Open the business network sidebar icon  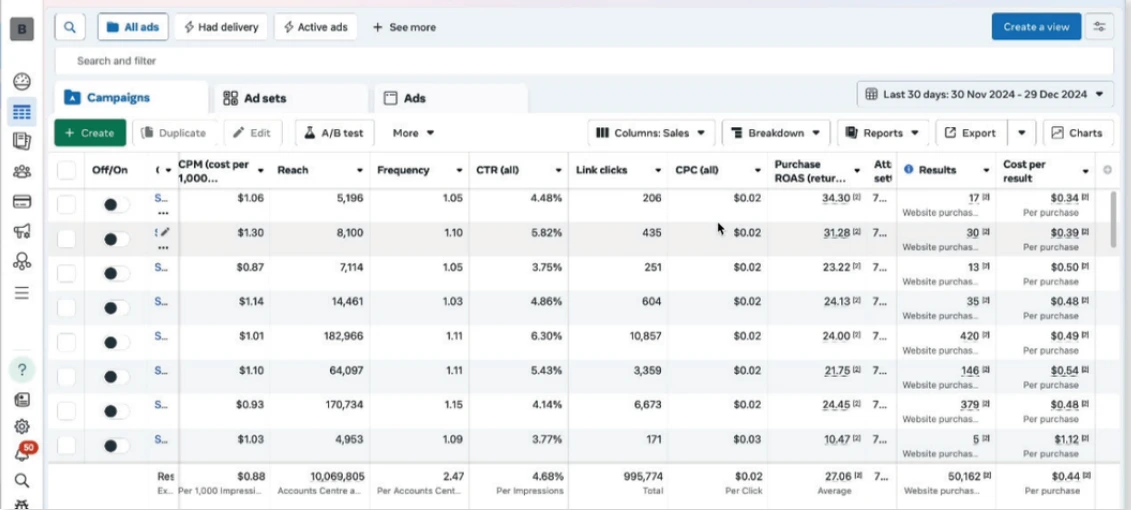[22, 261]
